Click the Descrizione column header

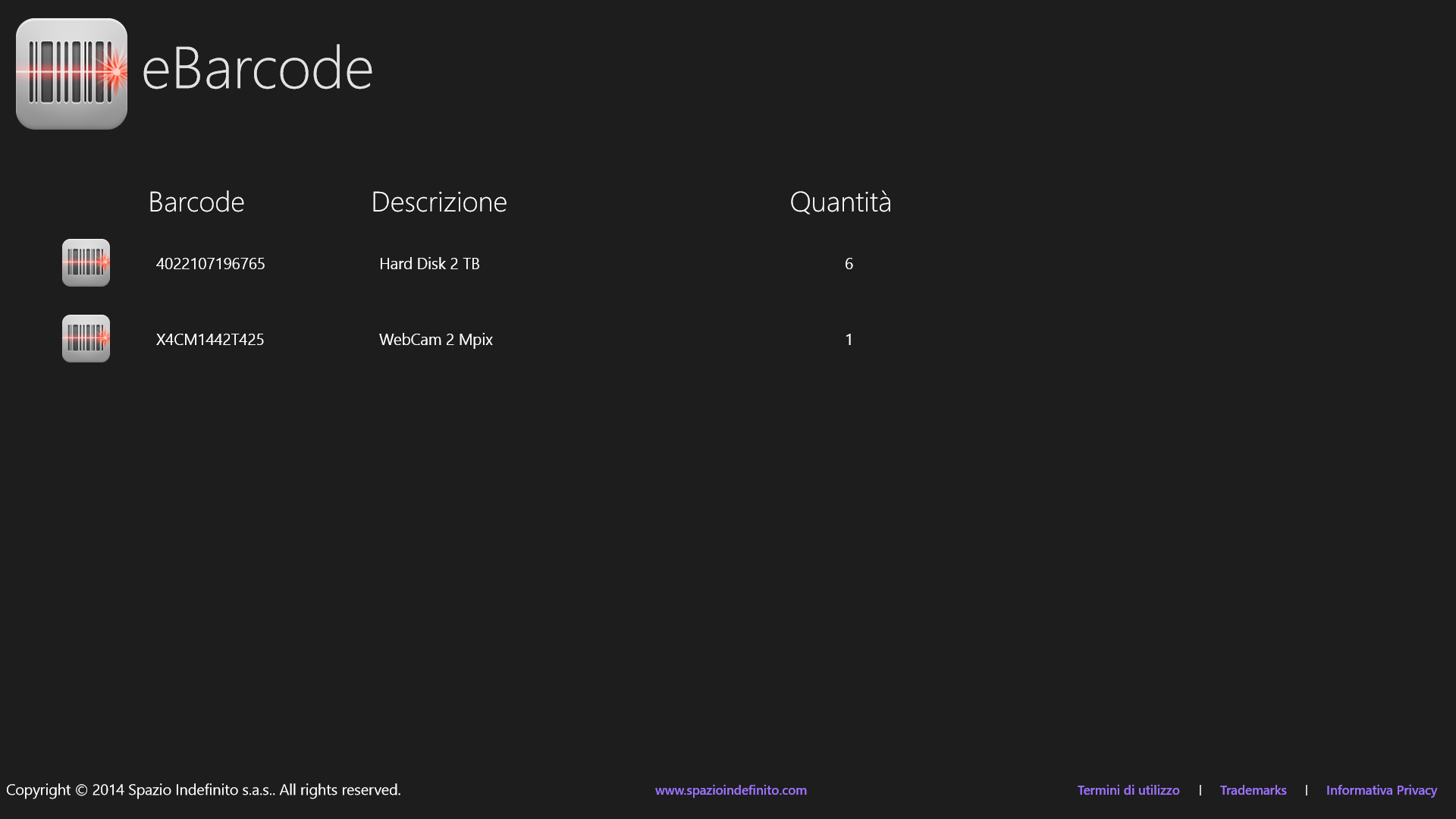439,202
